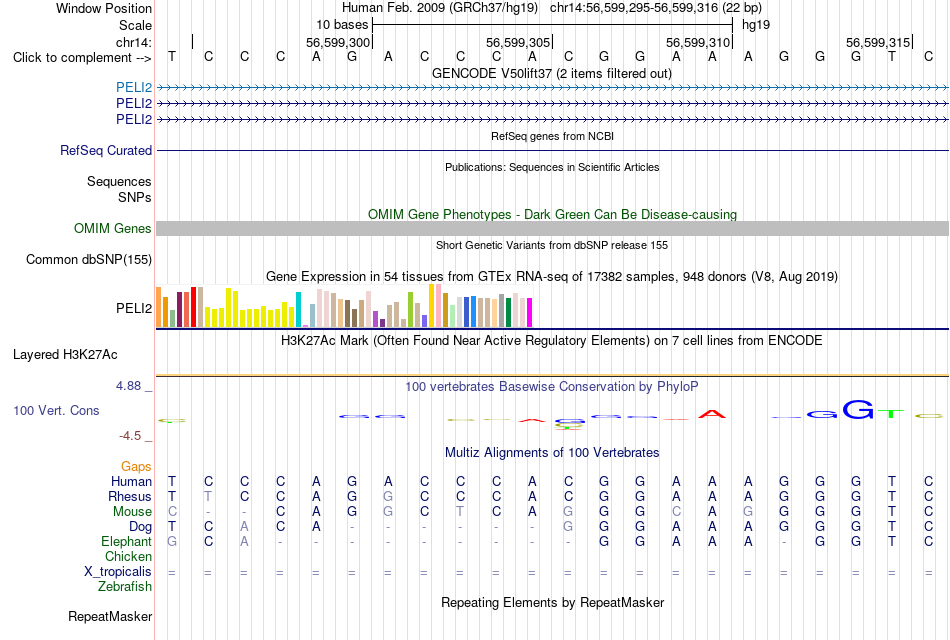Click the RefSeq Curated intron line
The height and width of the screenshot is (640, 950).
(552, 150)
